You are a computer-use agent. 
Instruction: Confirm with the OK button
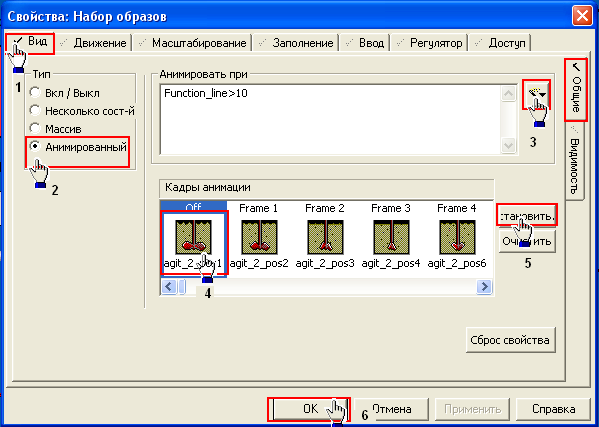pyautogui.click(x=309, y=409)
